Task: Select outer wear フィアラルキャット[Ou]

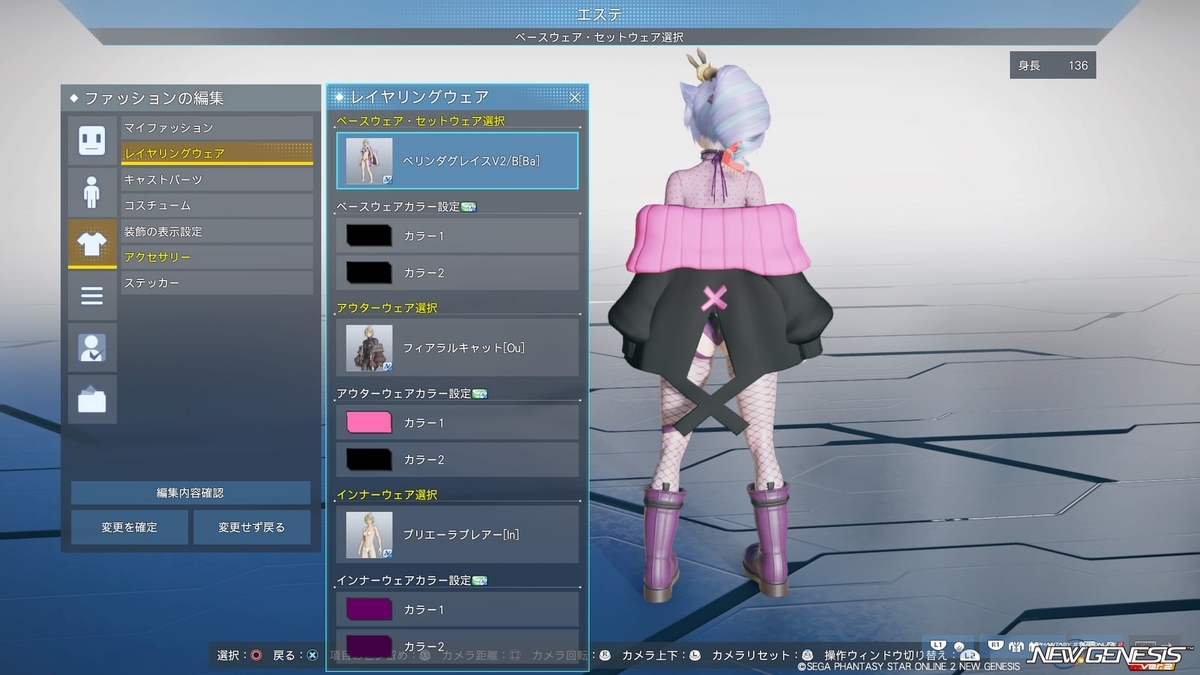Action: [458, 348]
